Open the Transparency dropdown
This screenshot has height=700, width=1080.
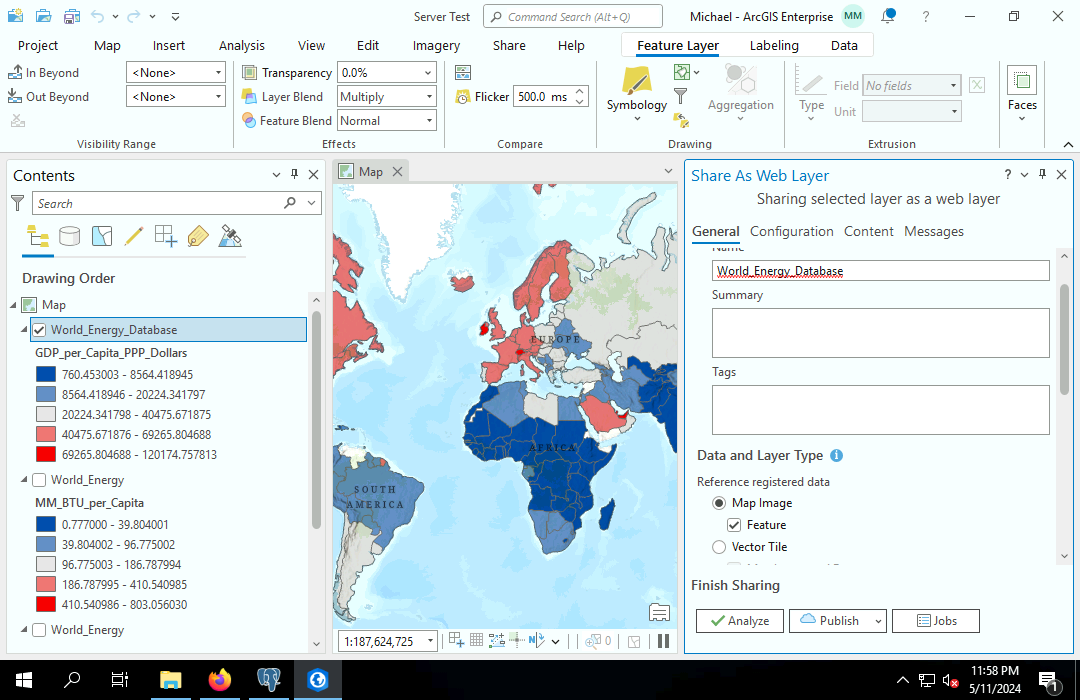click(x=429, y=73)
